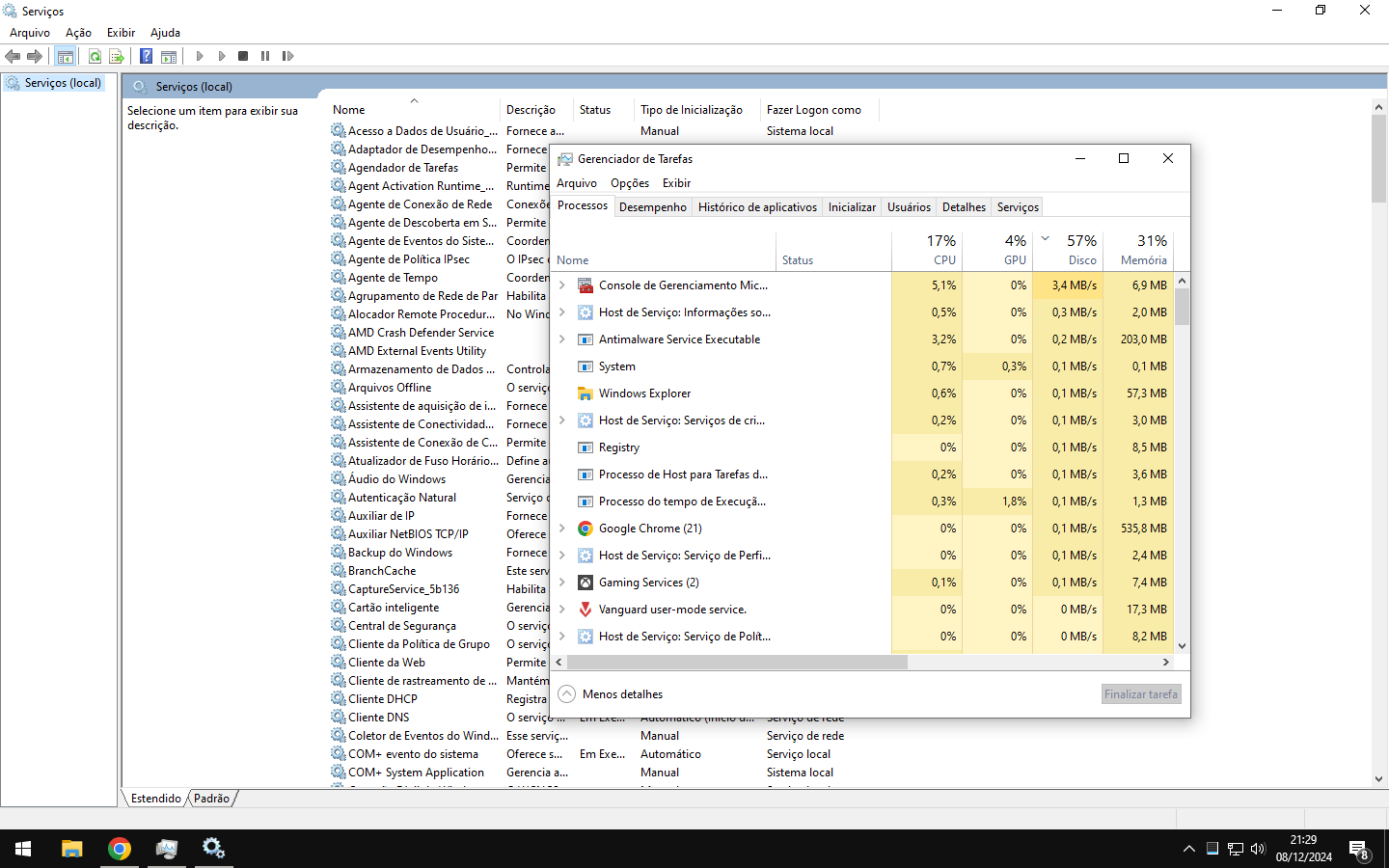Click the Windows Explorer process folder icon
The height and width of the screenshot is (868, 1389).
click(586, 393)
